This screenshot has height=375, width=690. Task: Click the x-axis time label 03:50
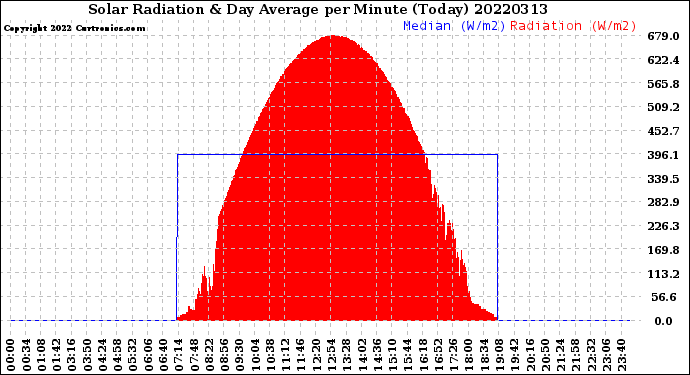pos(87,355)
